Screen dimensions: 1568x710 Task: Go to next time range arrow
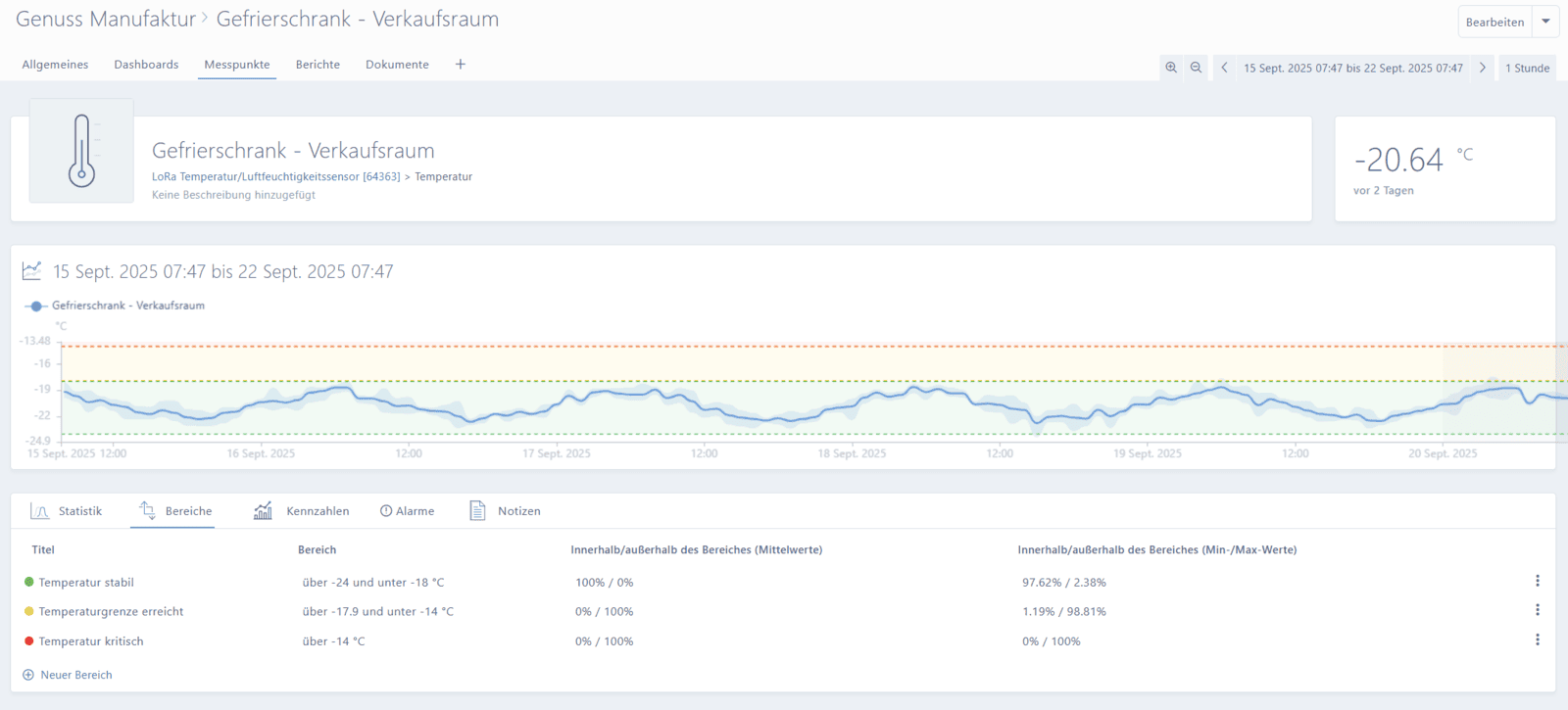click(x=1483, y=68)
